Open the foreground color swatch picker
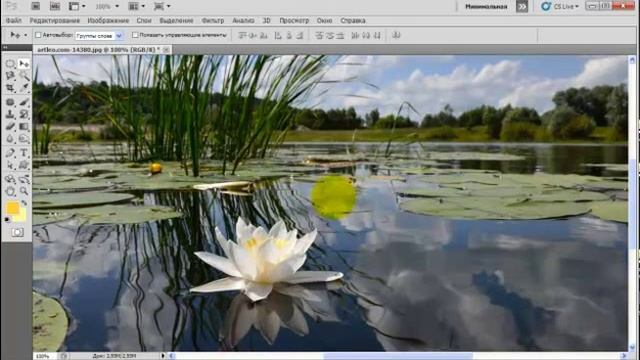The width and height of the screenshot is (640, 360). 12,208
